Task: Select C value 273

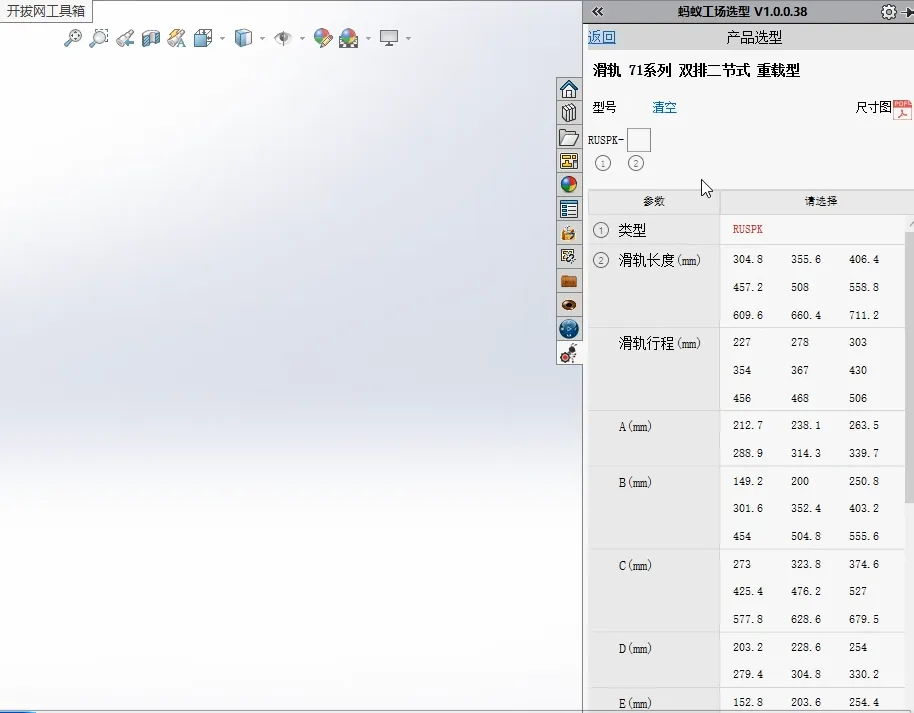Action: pos(741,564)
